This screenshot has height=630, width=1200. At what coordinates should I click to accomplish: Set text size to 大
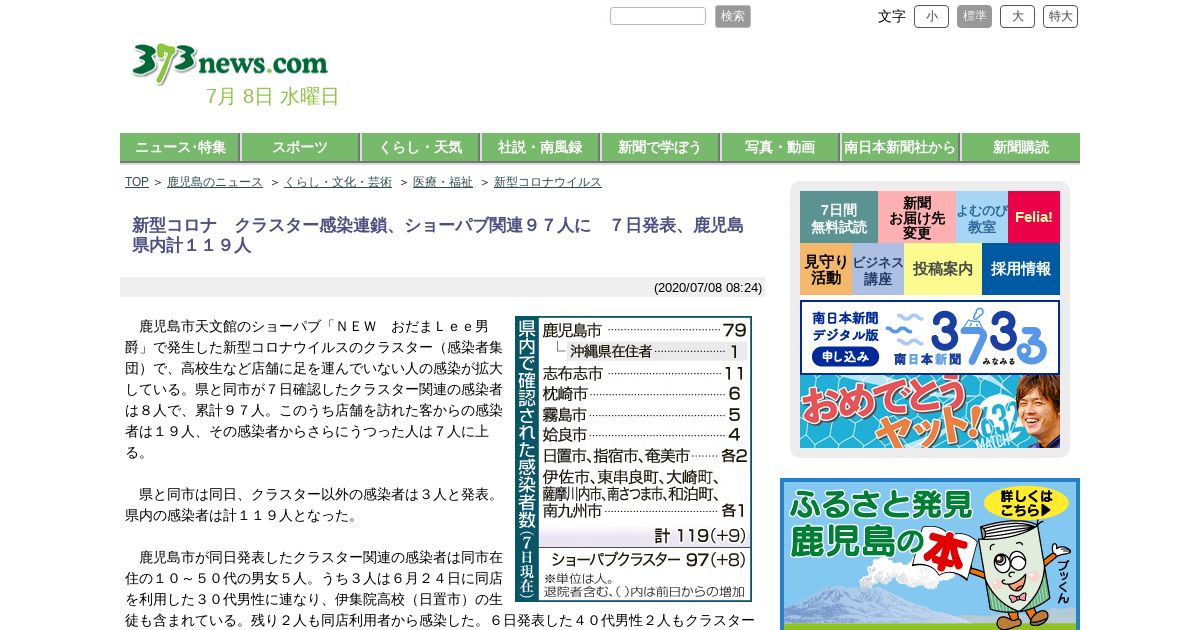(1017, 16)
